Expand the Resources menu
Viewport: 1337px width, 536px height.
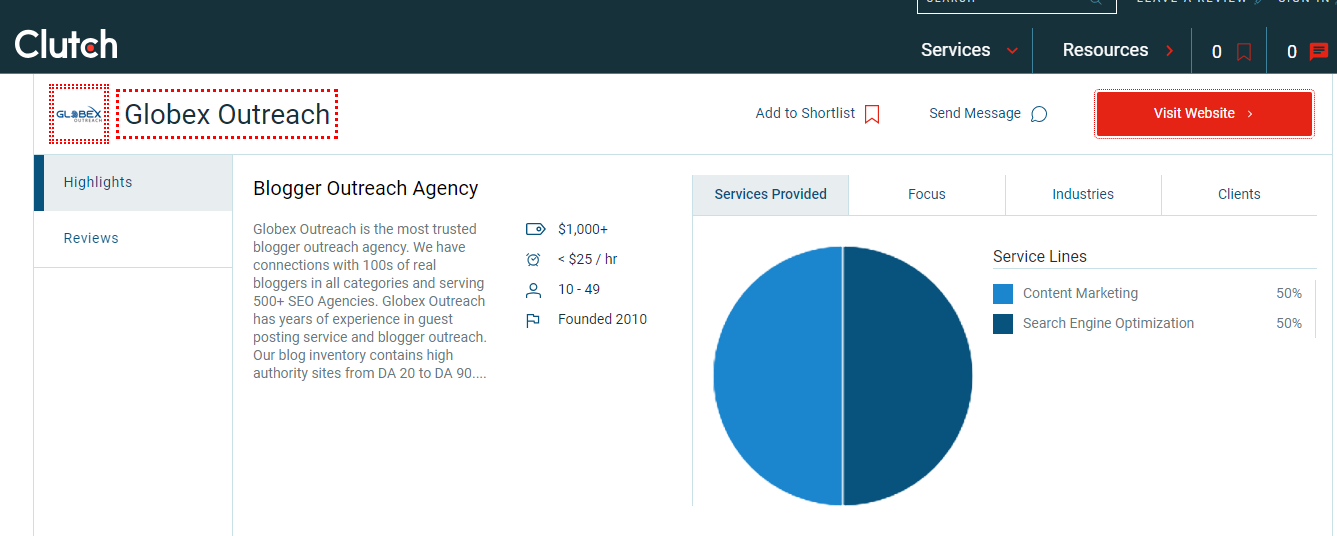tap(1118, 50)
